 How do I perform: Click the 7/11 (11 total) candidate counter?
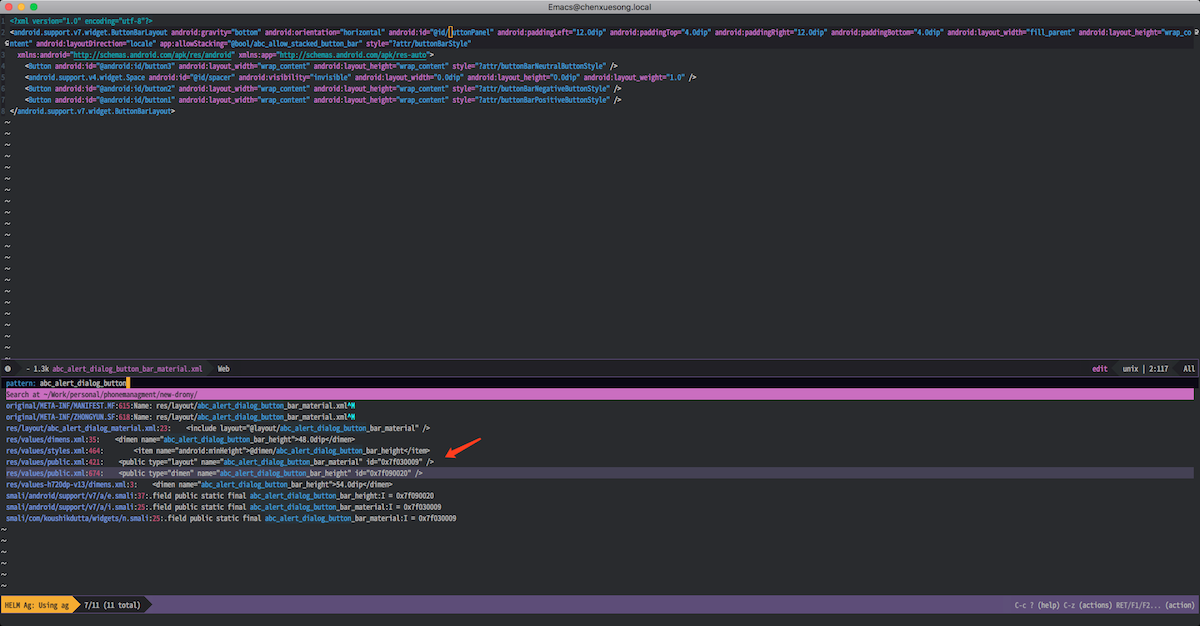click(112, 605)
